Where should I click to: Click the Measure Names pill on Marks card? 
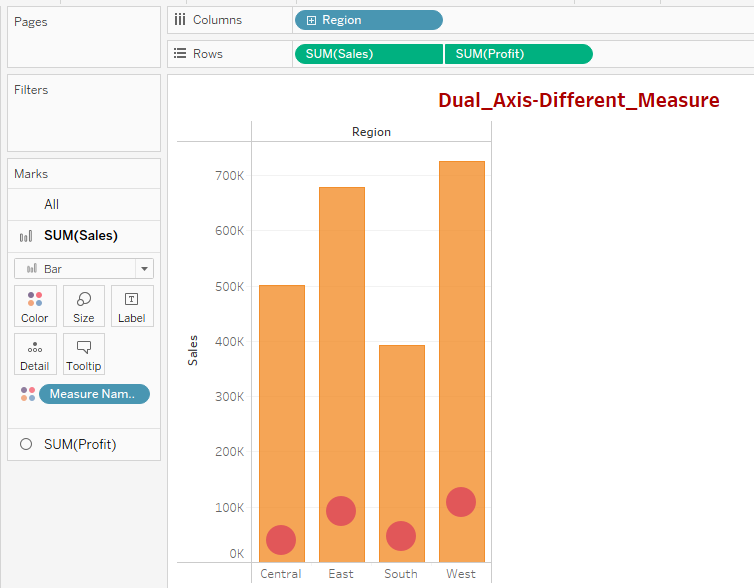(94, 394)
